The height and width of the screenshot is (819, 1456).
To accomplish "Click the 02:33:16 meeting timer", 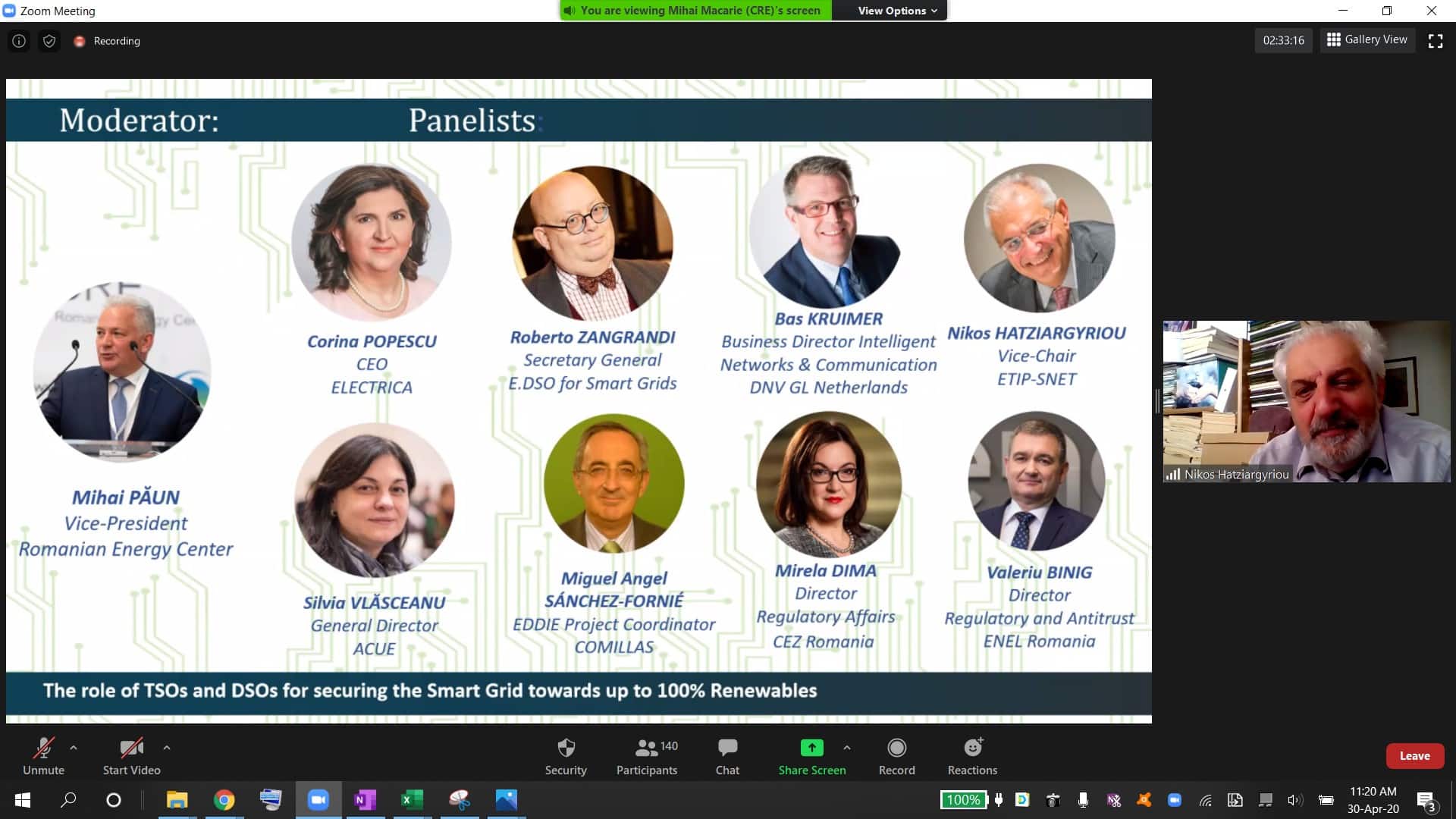I will click(1283, 40).
